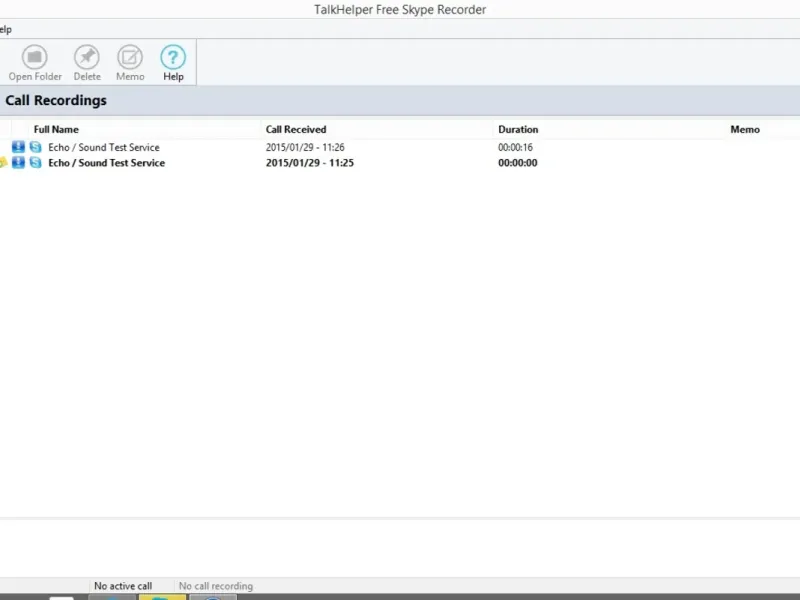The image size is (800, 600).
Task: Click the No active call status label
Action: pos(123,586)
